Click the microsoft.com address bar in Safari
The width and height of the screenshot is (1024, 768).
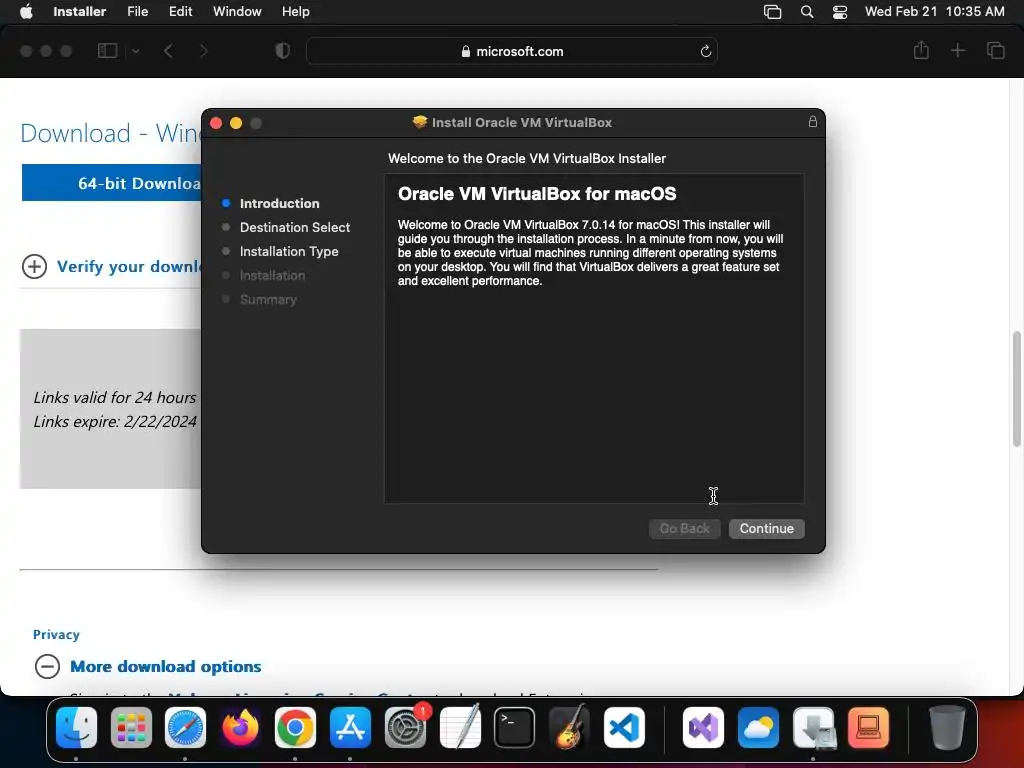[511, 51]
